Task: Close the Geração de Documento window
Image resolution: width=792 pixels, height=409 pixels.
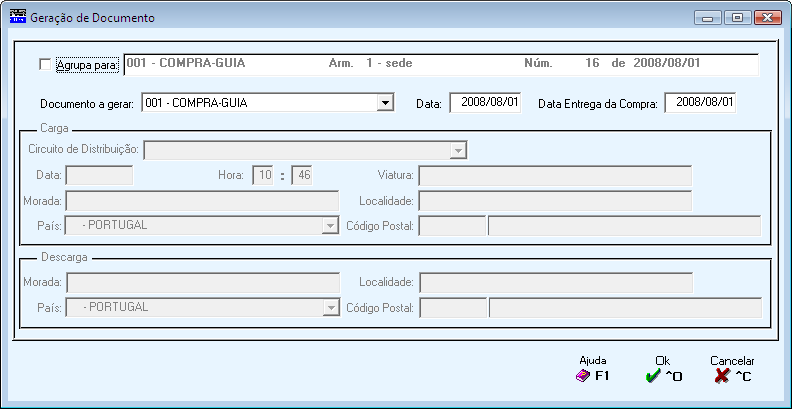Action: 768,18
